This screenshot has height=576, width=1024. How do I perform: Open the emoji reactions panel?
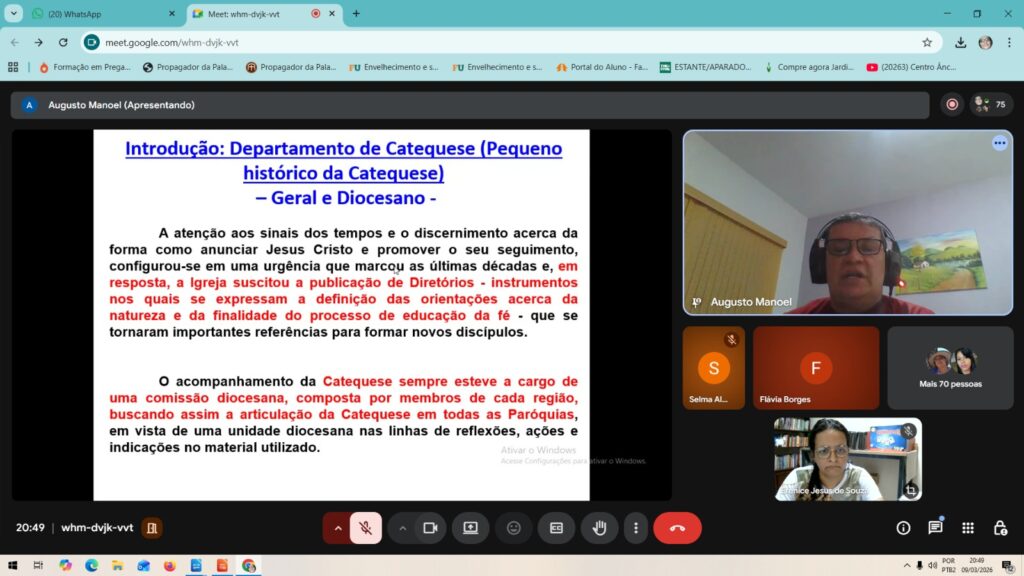[x=513, y=528]
